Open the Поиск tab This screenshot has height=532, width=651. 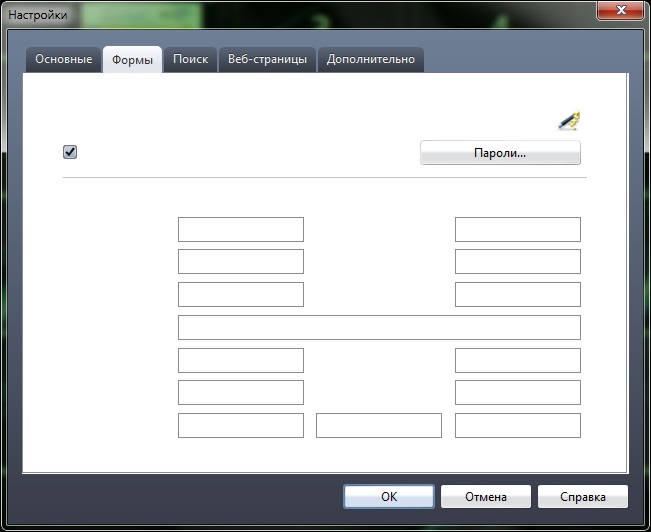click(x=191, y=59)
